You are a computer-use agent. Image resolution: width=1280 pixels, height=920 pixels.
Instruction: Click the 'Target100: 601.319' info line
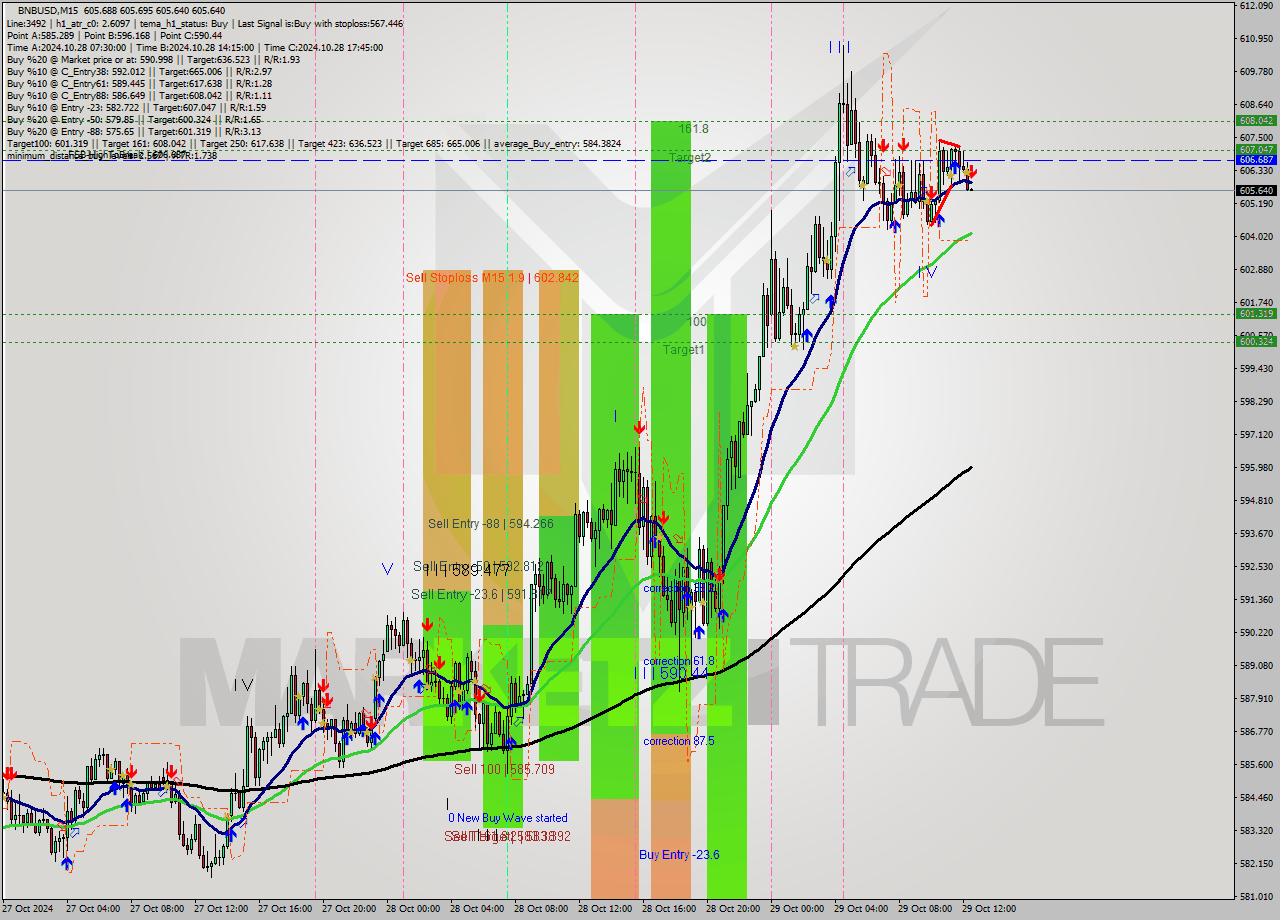pyautogui.click(x=313, y=144)
